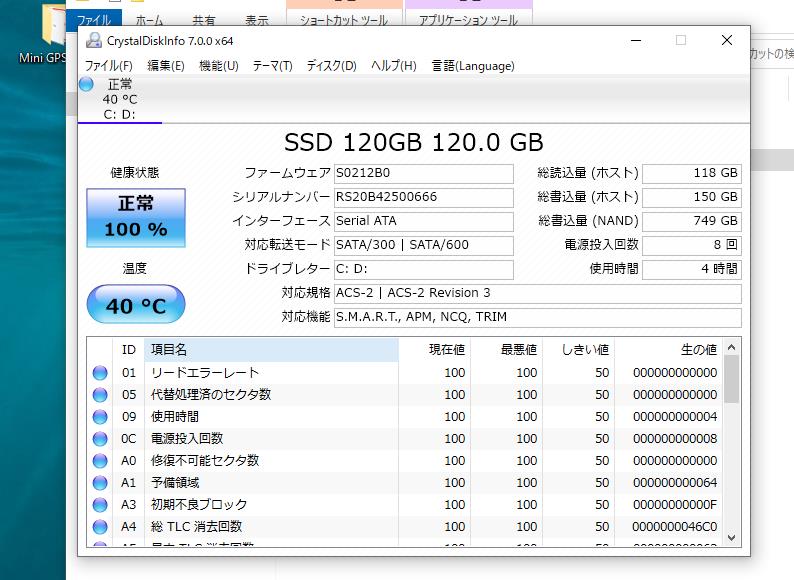
Task: Click the ACS-2 Revision 3 standard field
Action: (538, 293)
